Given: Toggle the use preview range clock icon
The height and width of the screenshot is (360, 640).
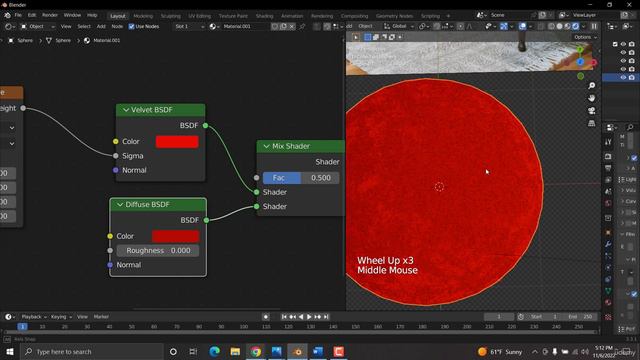Looking at the screenshot, I should pos(521,317).
